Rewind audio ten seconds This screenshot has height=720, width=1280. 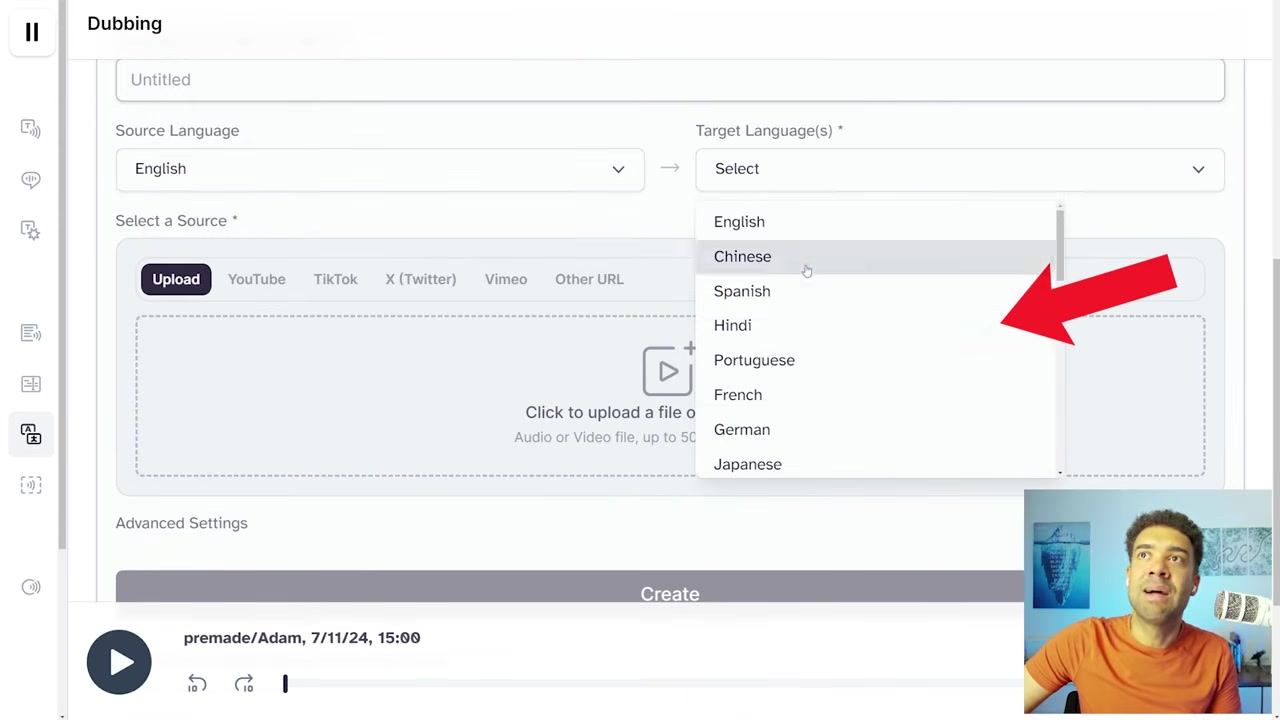[197, 684]
